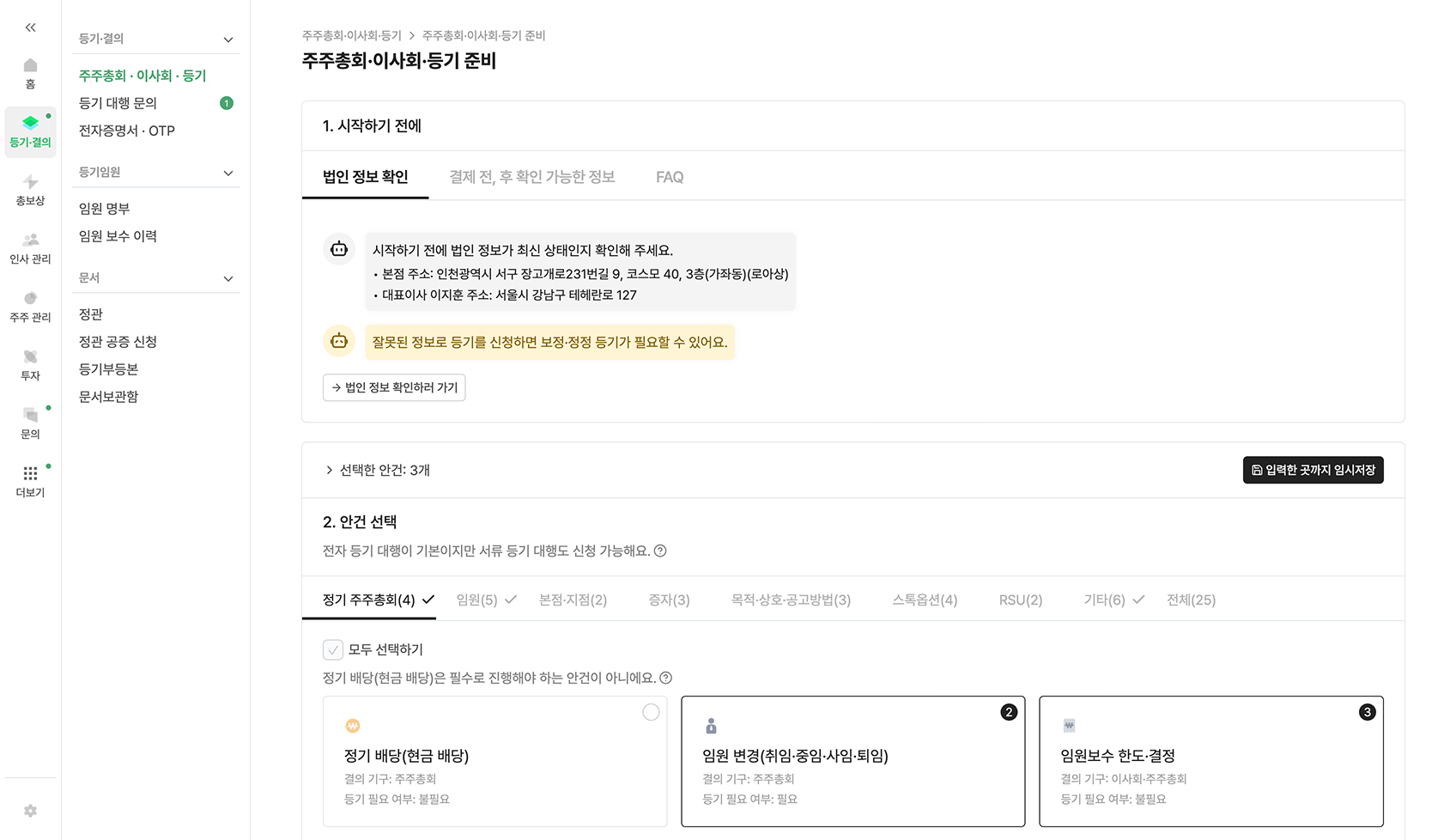Expand the 선택한 안건: 3개 row
This screenshot has height=840, width=1456.
329,470
